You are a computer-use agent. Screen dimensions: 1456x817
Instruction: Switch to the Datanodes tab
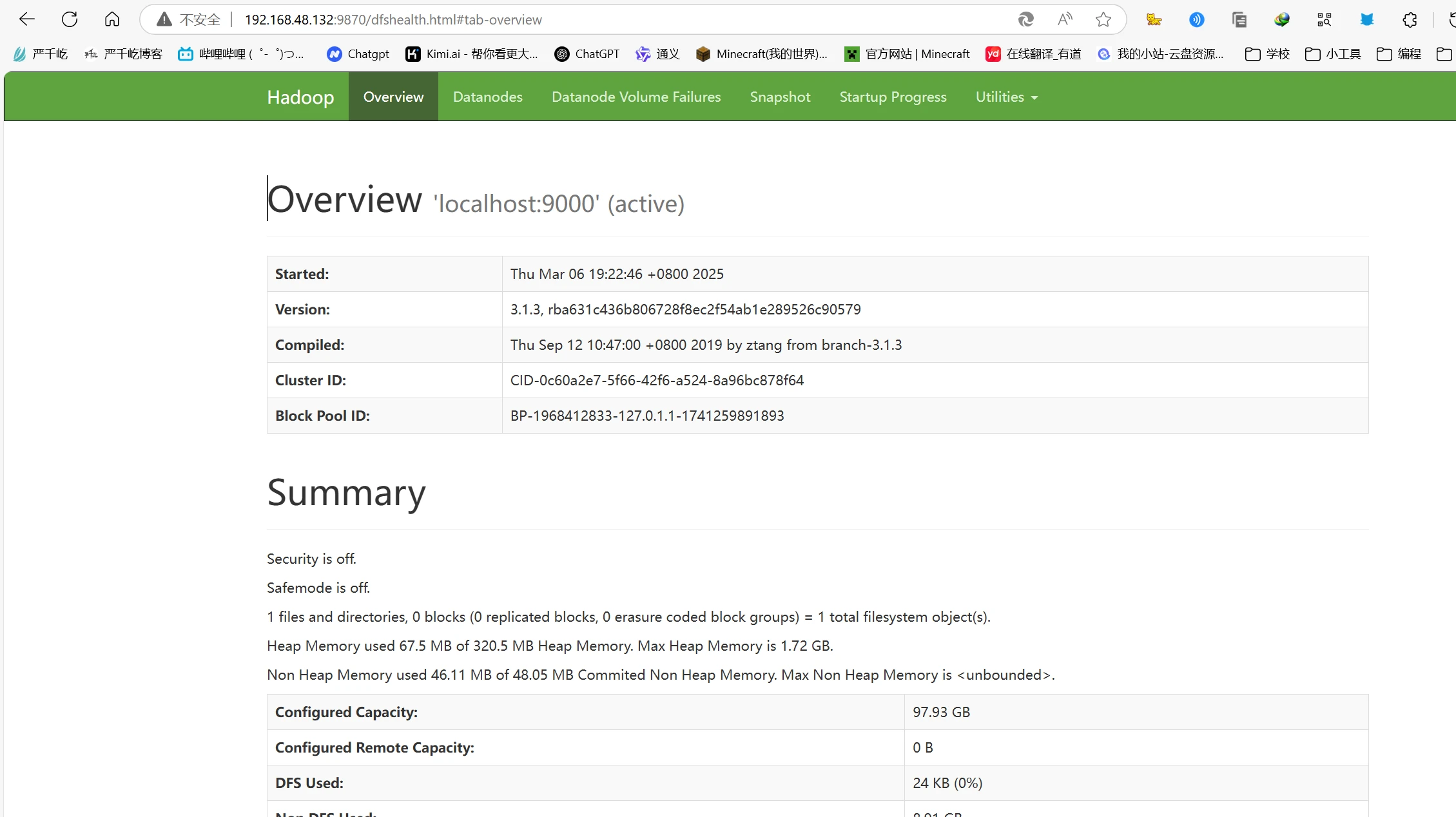[x=487, y=97]
